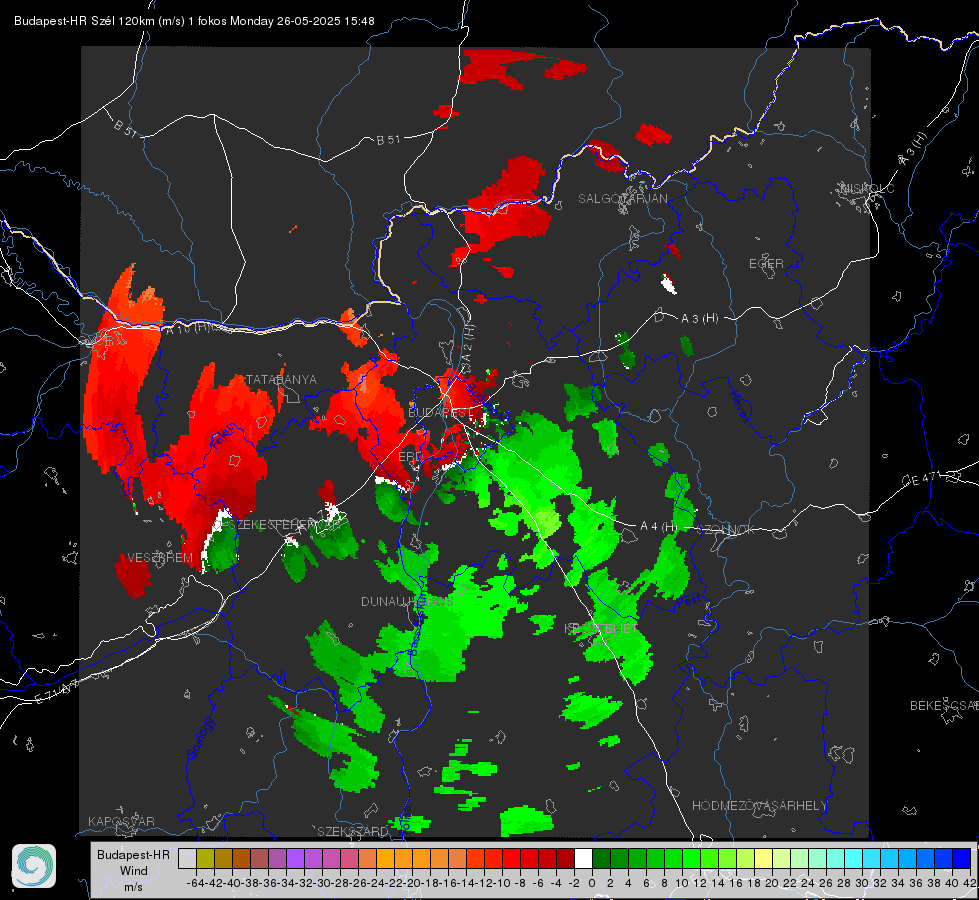Select the deep blue last swatch in legend
The width and height of the screenshot is (979, 900).
[x=962, y=858]
